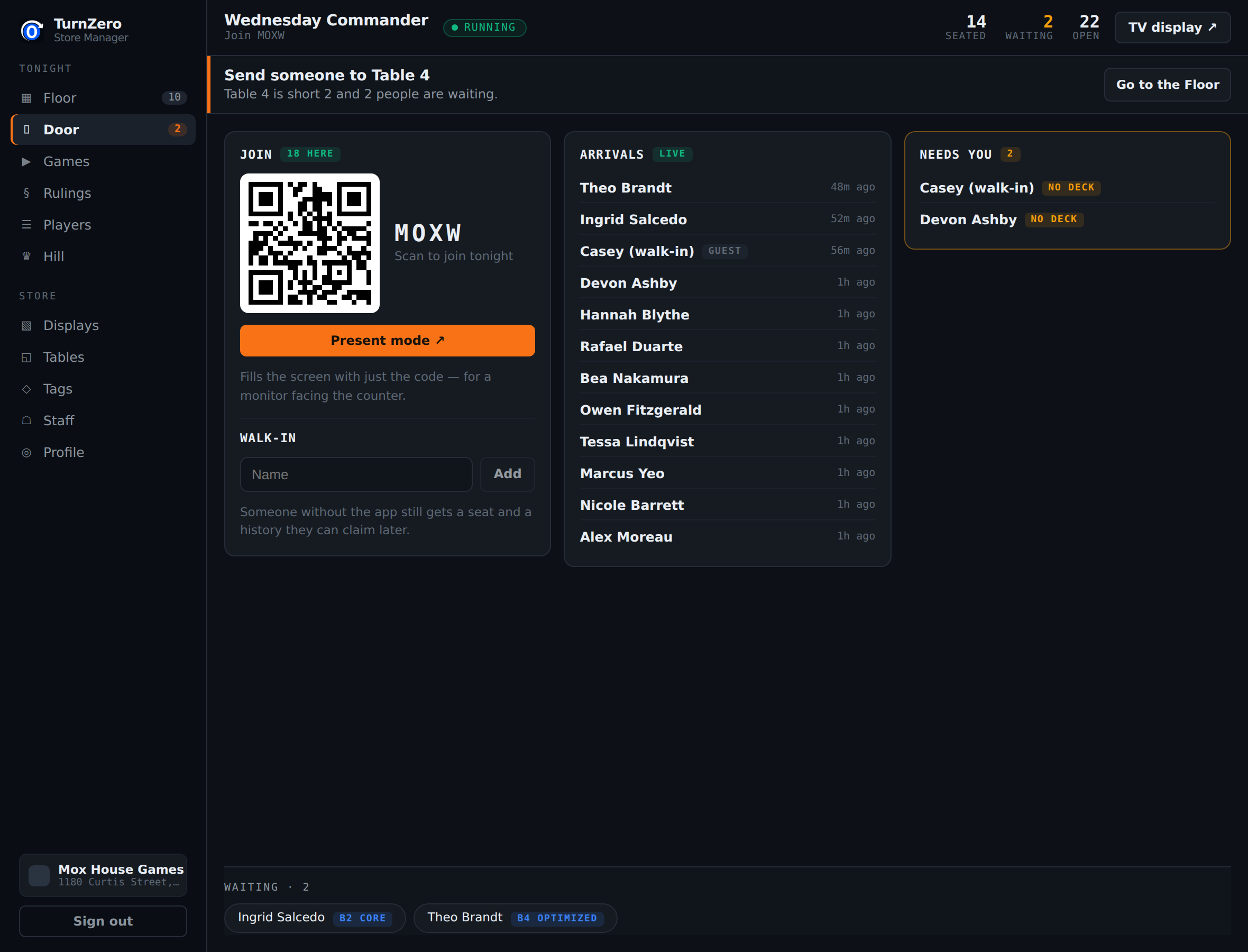This screenshot has width=1248, height=952.
Task: Click the 22 Open counter
Action: [1086, 27]
